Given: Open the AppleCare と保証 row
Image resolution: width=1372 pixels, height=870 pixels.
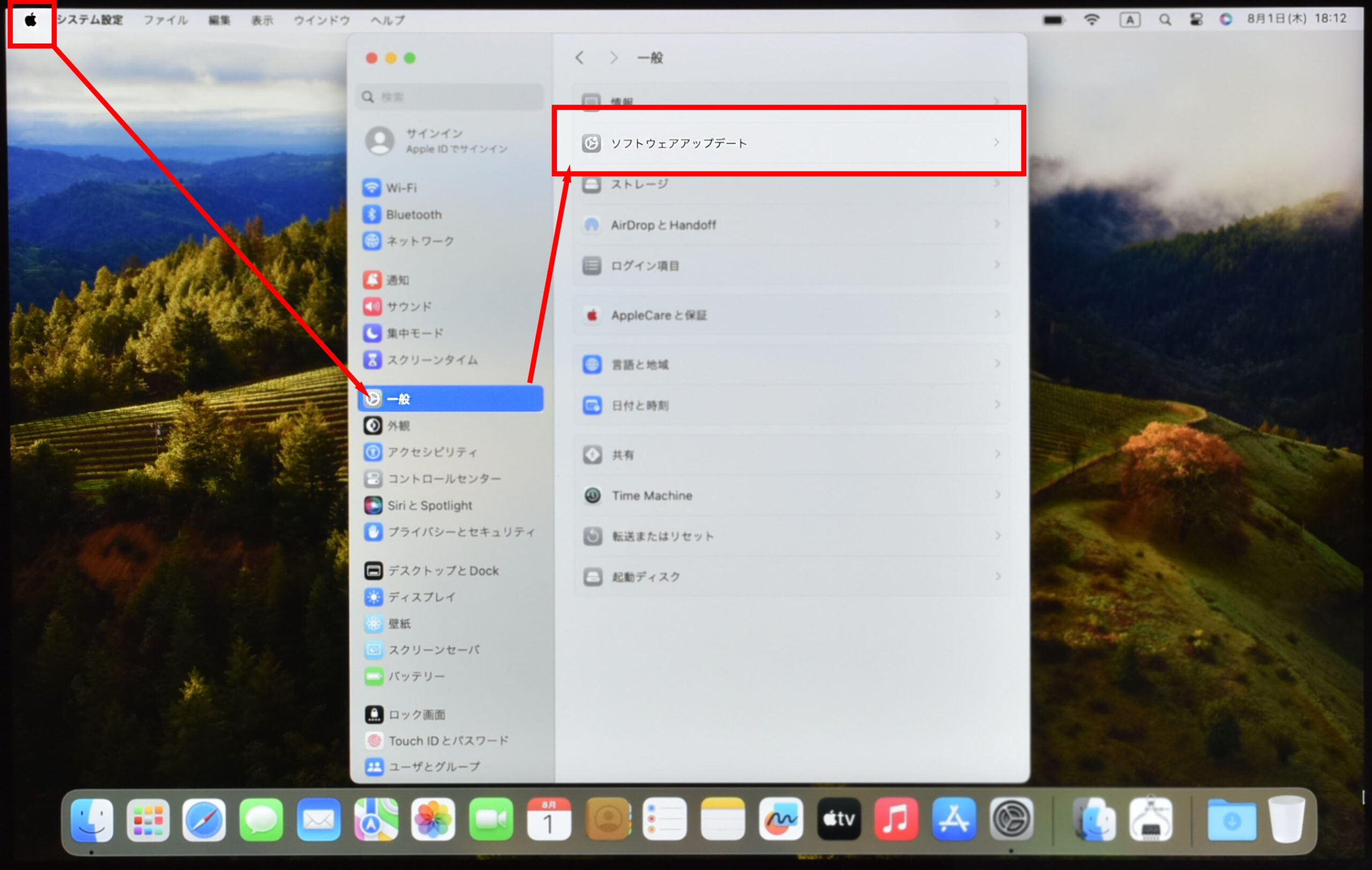Looking at the screenshot, I should click(791, 315).
